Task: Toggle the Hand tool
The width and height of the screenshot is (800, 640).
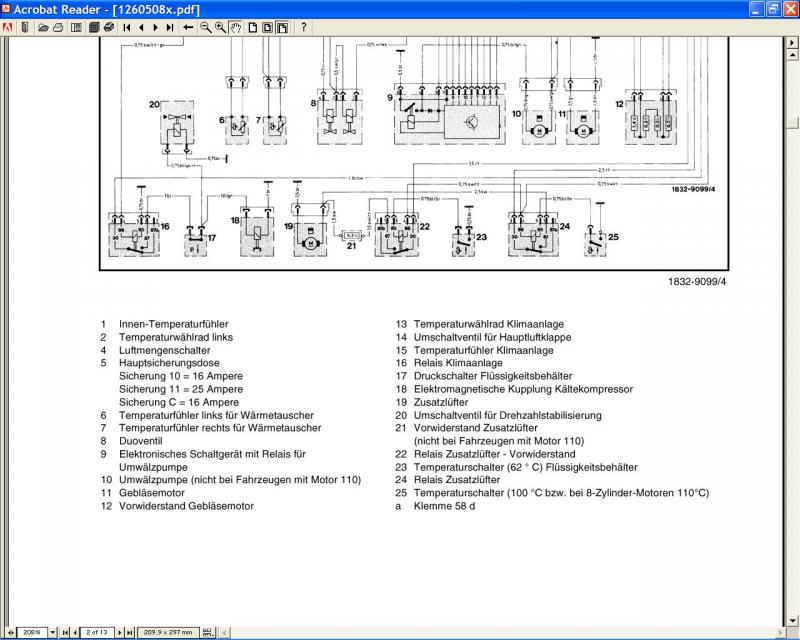Action: click(236, 27)
